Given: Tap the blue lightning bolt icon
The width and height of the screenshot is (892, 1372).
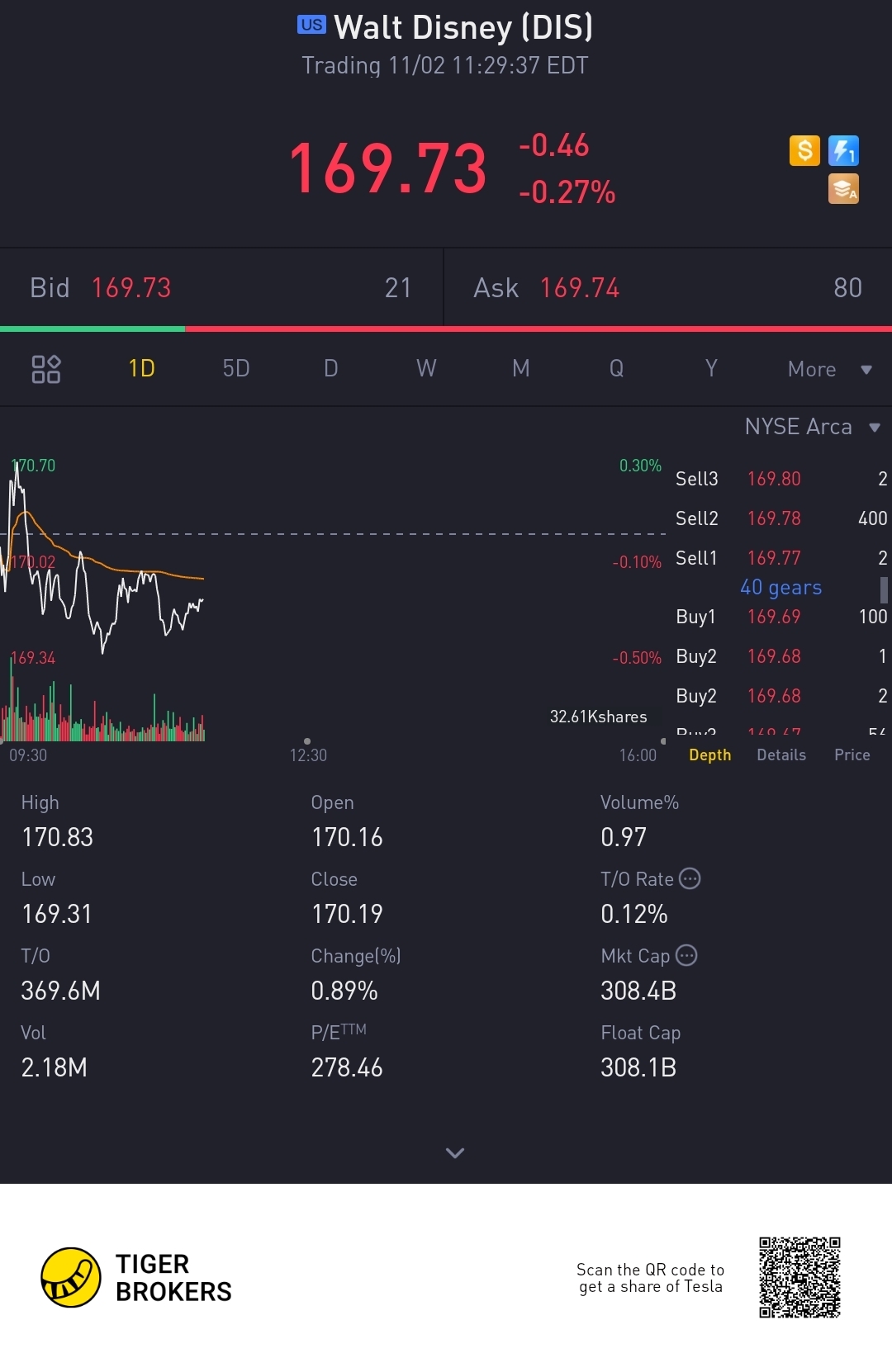Looking at the screenshot, I should (843, 150).
